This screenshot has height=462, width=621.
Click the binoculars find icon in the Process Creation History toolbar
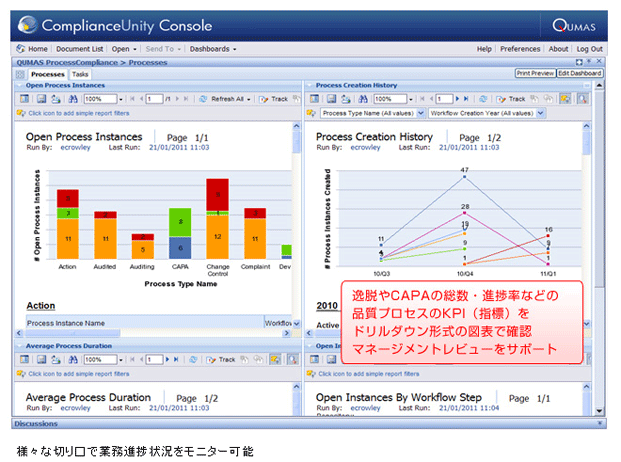click(363, 99)
